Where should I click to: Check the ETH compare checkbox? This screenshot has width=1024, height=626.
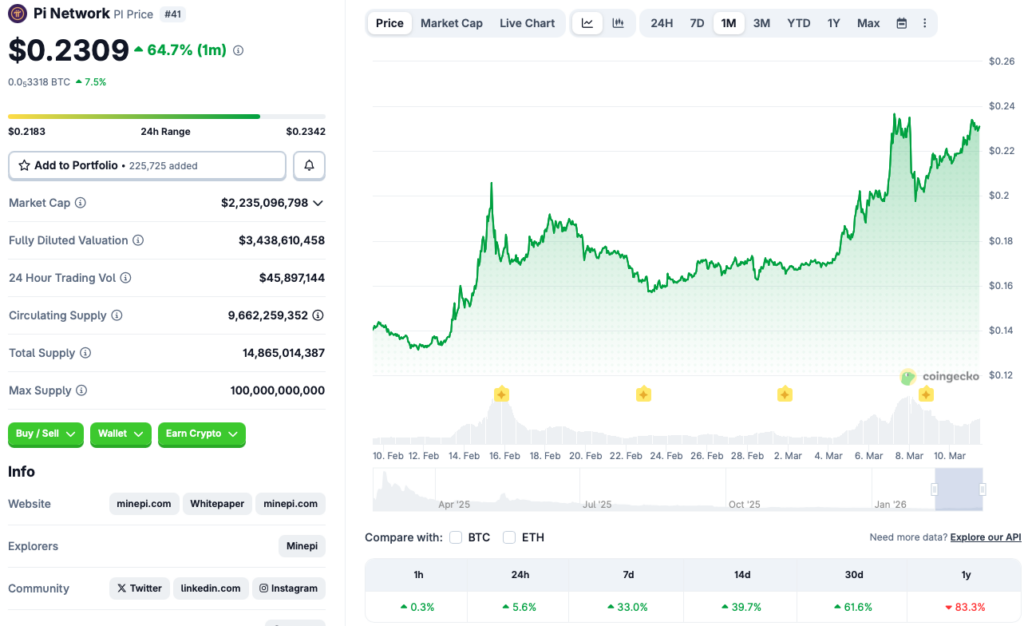[508, 537]
